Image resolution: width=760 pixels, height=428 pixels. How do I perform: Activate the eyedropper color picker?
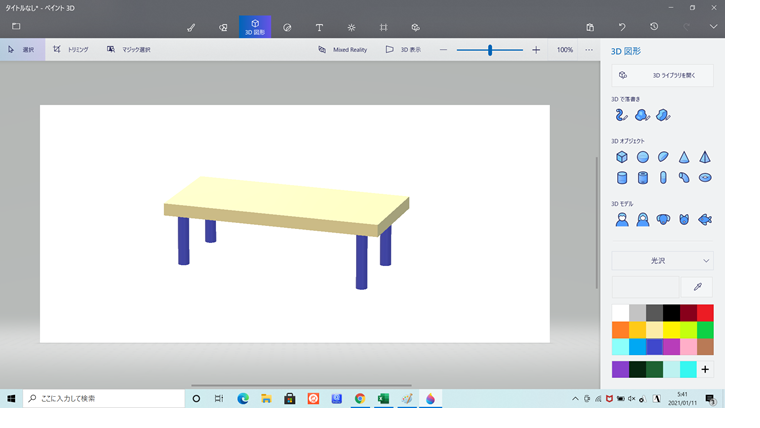(x=697, y=287)
